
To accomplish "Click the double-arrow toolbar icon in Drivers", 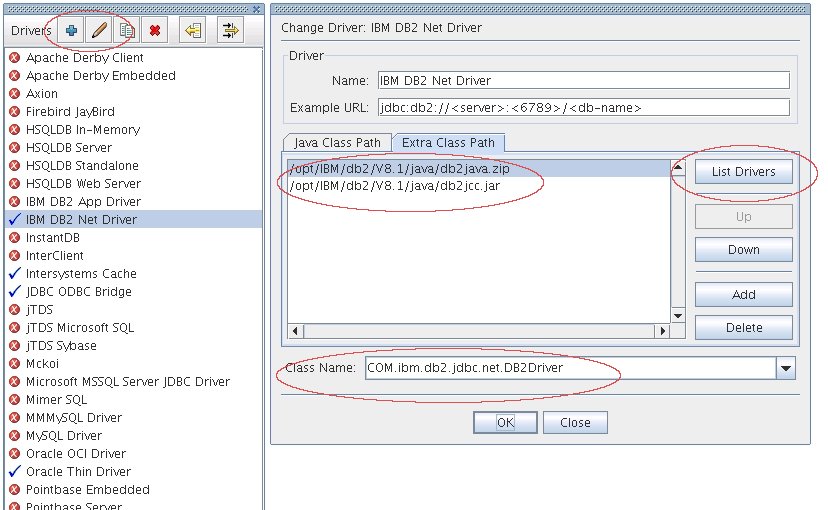I will 230,30.
